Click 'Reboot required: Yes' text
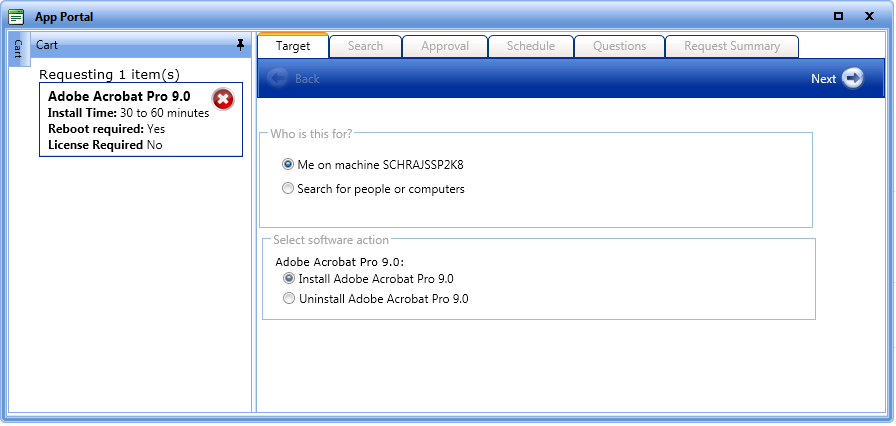Viewport: 896px width, 426px height. click(106, 129)
